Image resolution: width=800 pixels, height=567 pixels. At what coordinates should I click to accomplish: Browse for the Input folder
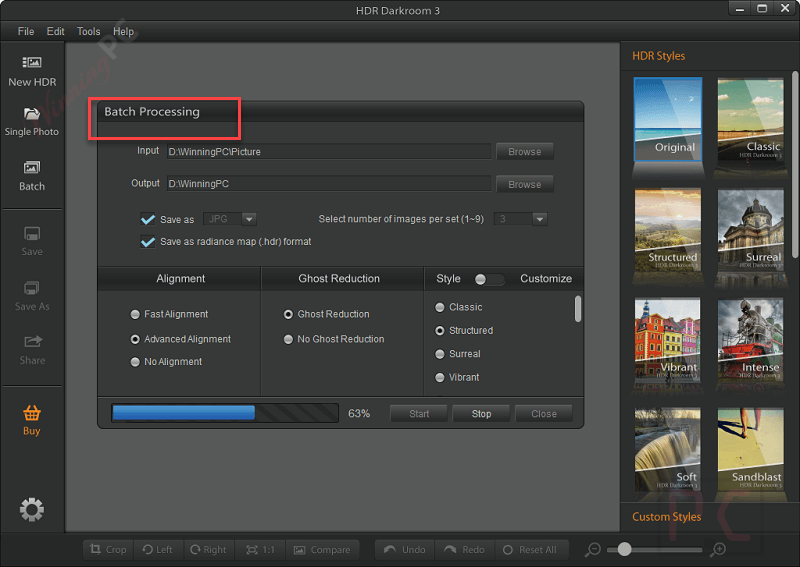[524, 152]
